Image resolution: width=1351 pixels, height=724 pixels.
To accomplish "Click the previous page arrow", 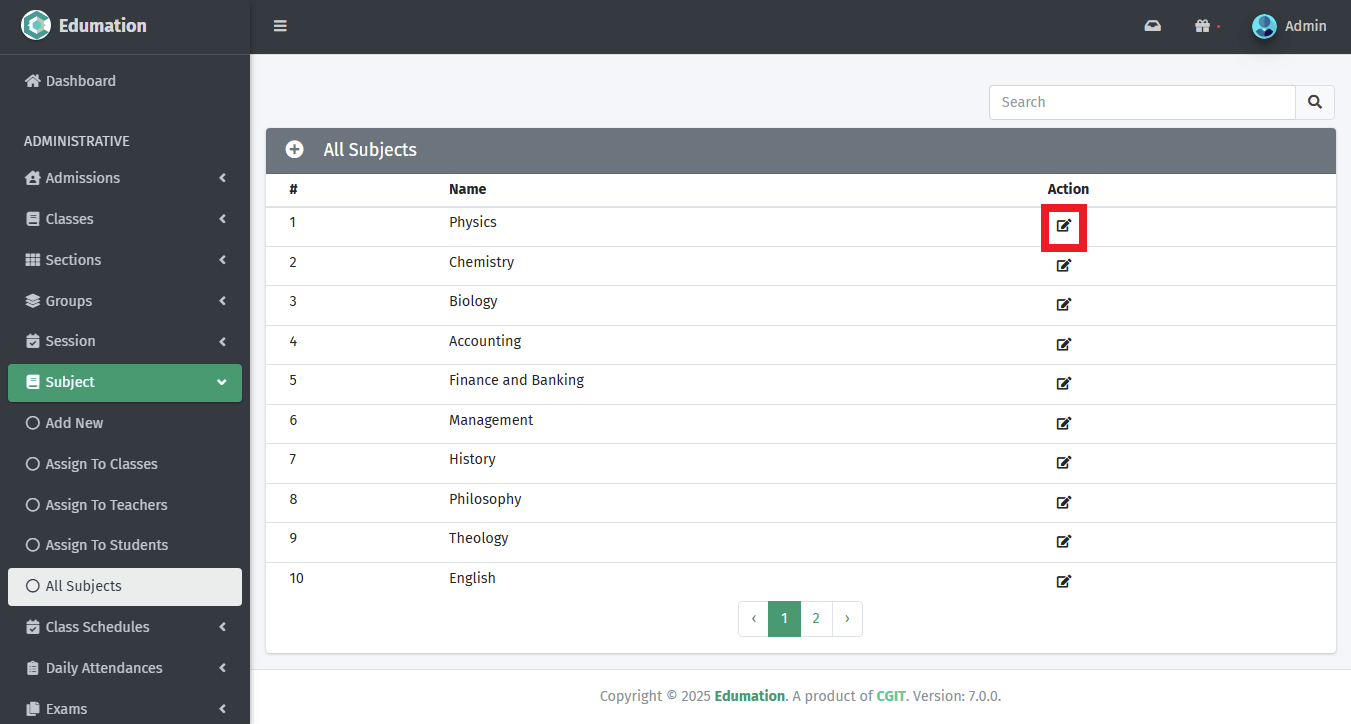I will [753, 619].
